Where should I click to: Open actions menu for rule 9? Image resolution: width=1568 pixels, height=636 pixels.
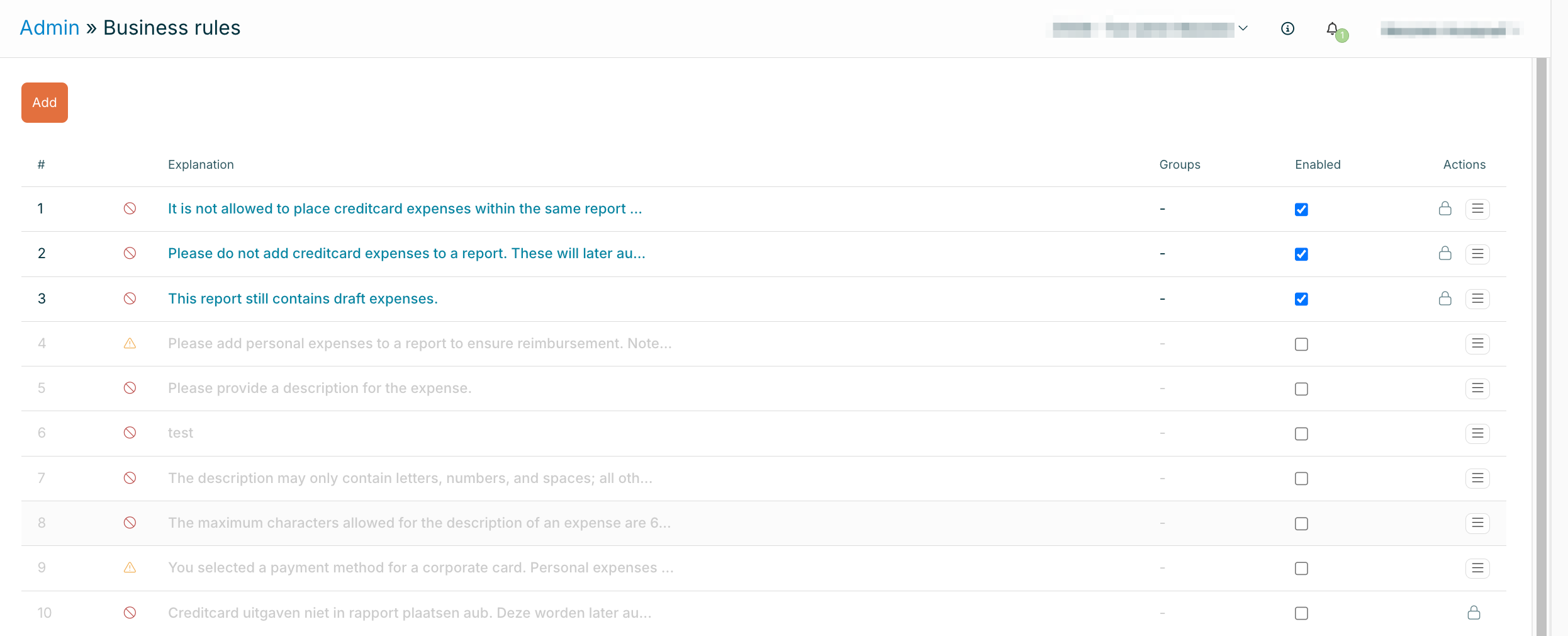pos(1477,569)
